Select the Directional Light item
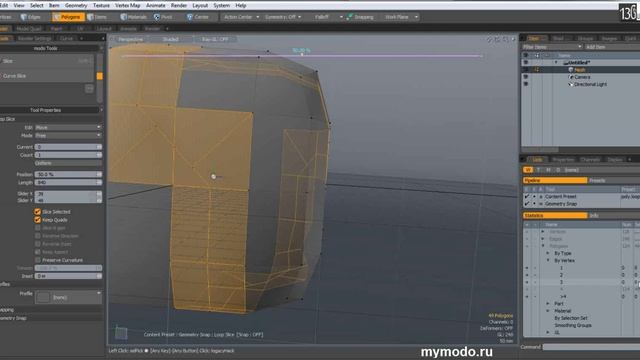640x360 pixels. [590, 84]
